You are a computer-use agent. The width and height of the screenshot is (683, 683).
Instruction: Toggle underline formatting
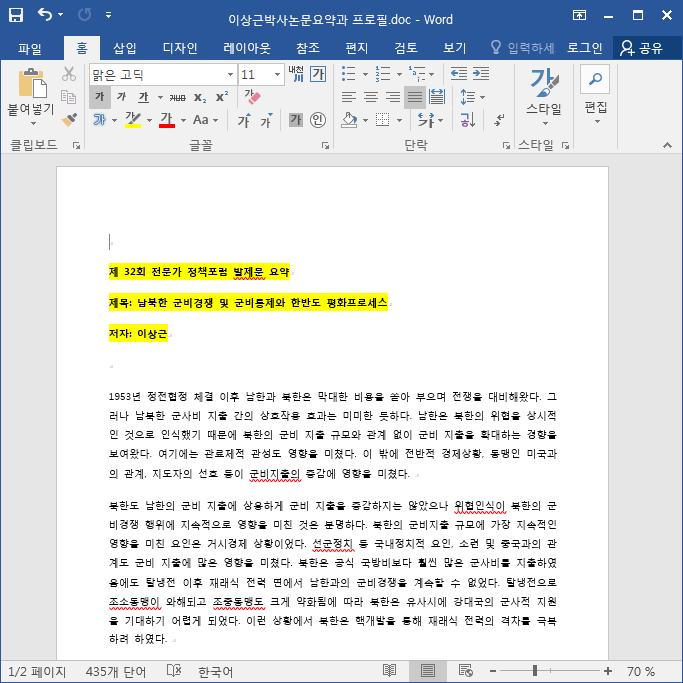pyautogui.click(x=143, y=97)
